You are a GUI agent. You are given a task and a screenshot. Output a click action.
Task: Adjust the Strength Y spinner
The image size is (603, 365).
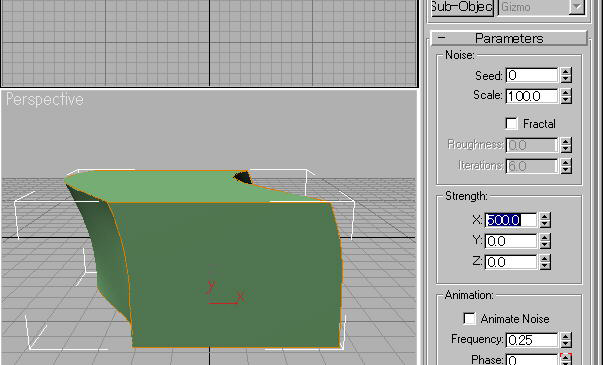[x=545, y=241]
